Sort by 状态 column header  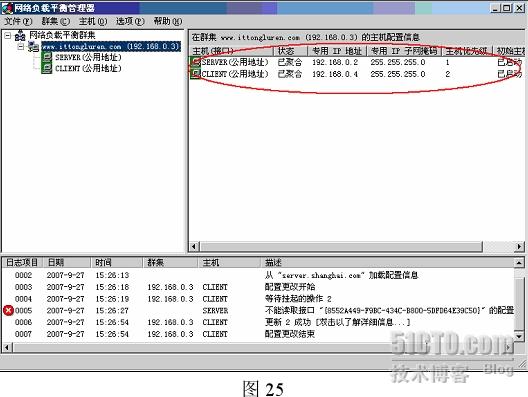click(x=290, y=51)
